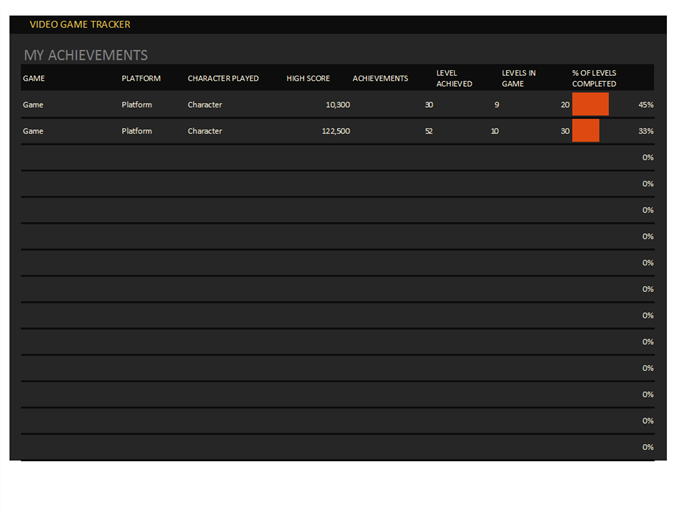675x520 pixels.
Task: Click the Character cell in the 122,500 row
Action: coord(204,131)
